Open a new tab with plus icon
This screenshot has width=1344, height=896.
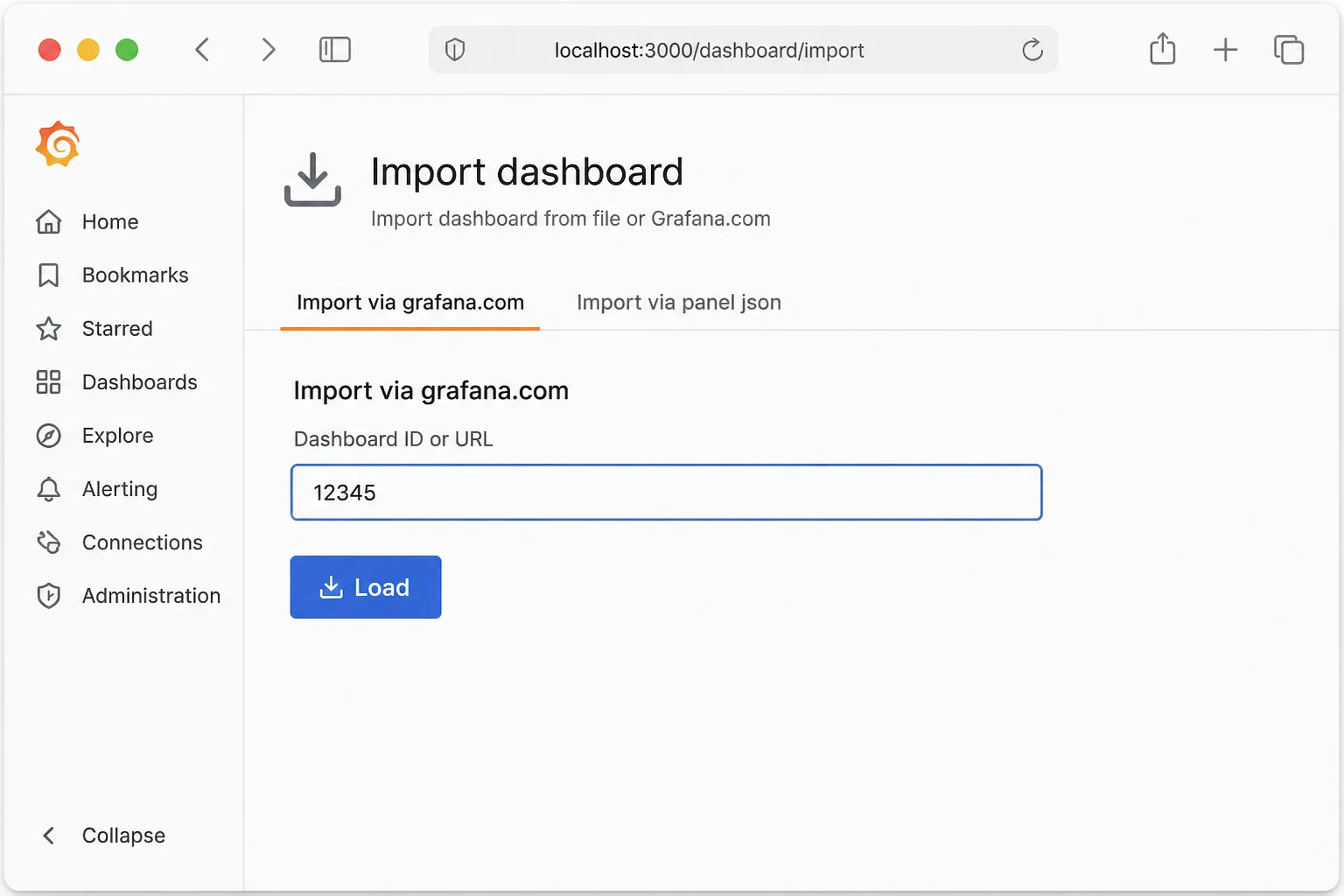(x=1226, y=50)
